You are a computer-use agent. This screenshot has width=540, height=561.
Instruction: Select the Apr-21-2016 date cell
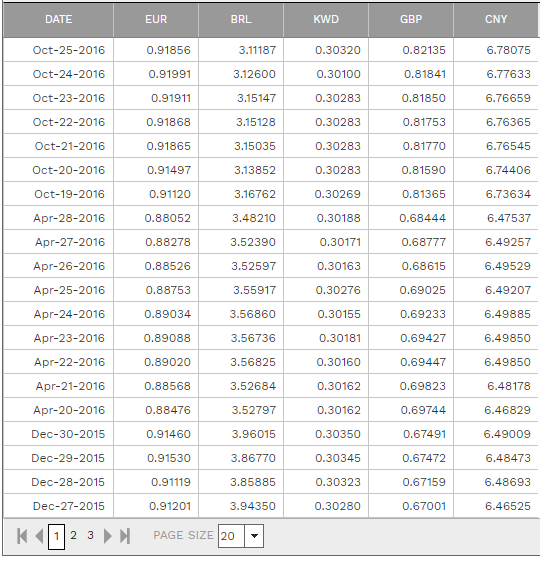[x=58, y=385]
